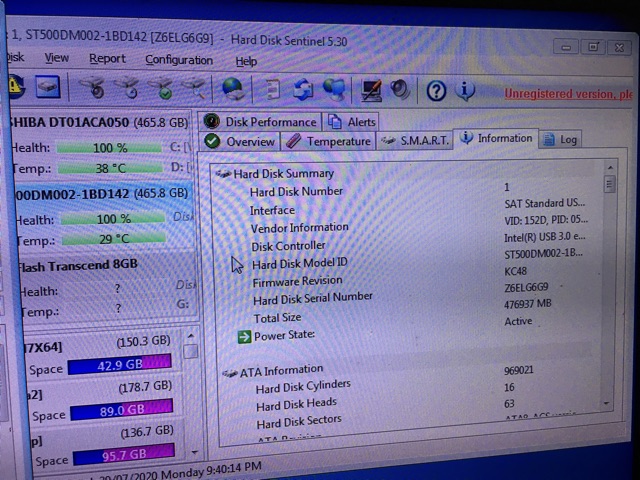Click the Disk Controller row
This screenshot has height=480, width=640.
pyautogui.click(x=288, y=246)
